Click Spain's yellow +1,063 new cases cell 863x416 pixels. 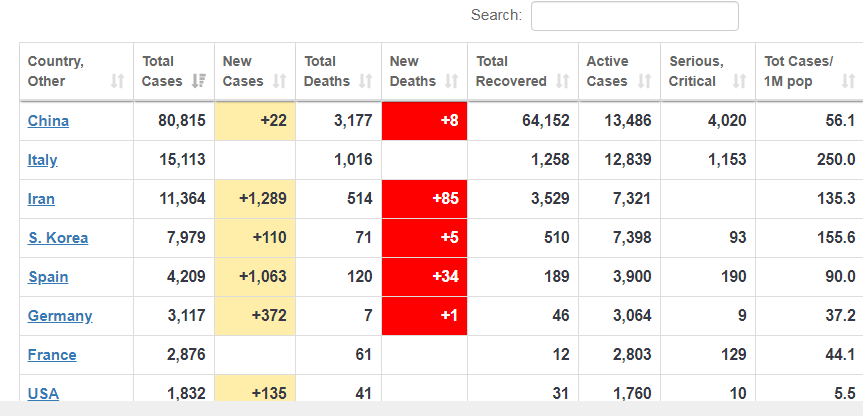(x=254, y=277)
